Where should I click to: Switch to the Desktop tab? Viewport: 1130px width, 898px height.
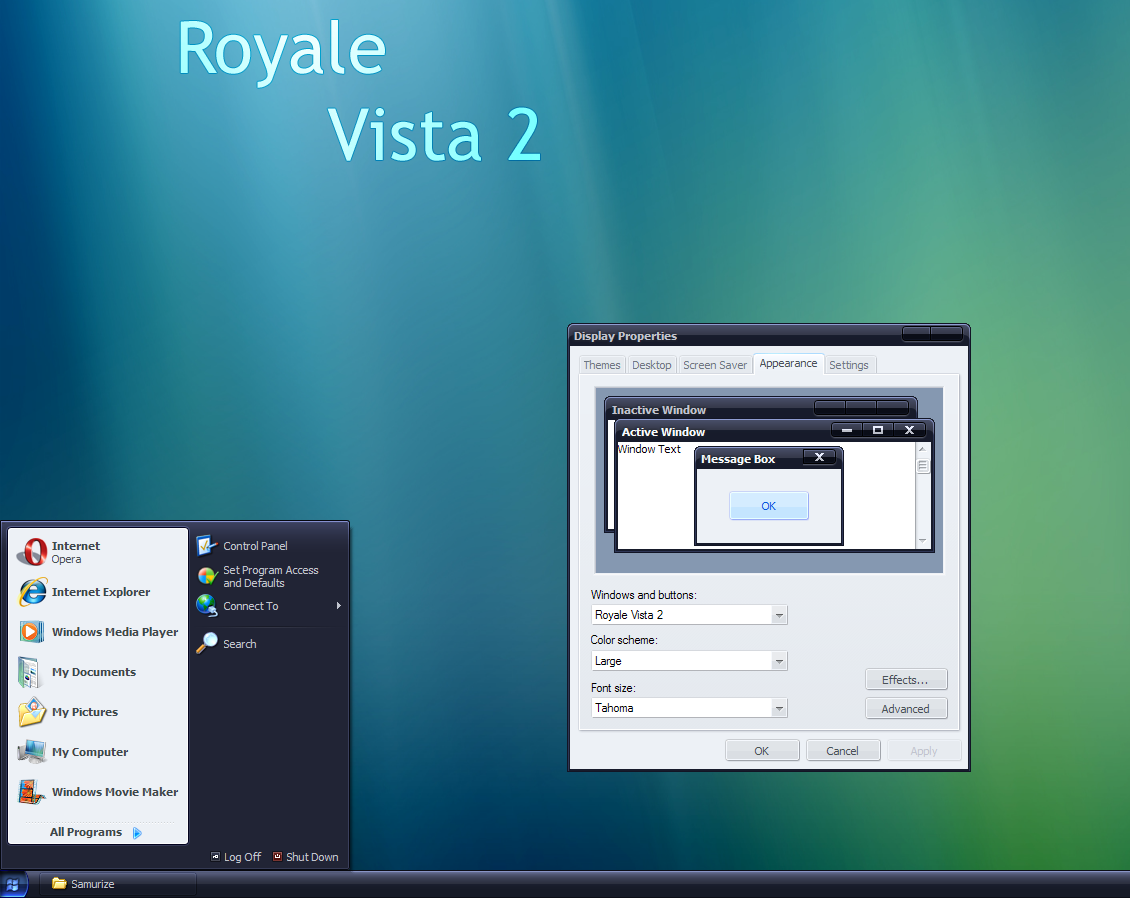[x=651, y=364]
